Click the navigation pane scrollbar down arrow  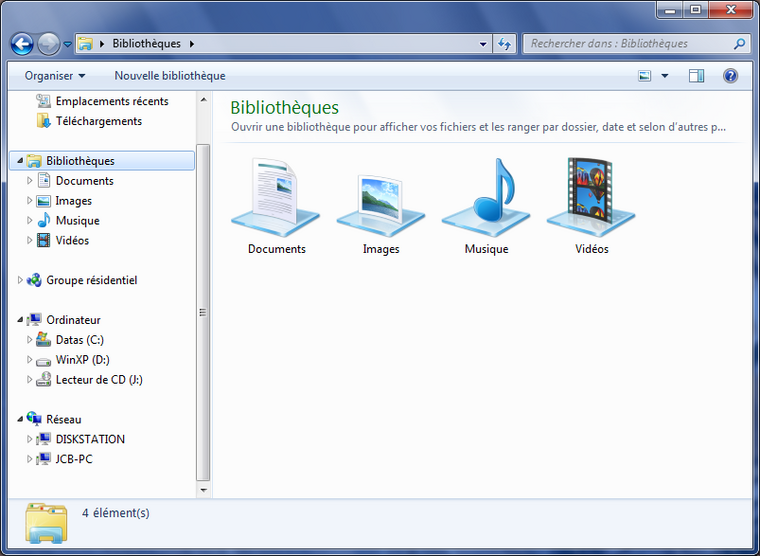[204, 490]
